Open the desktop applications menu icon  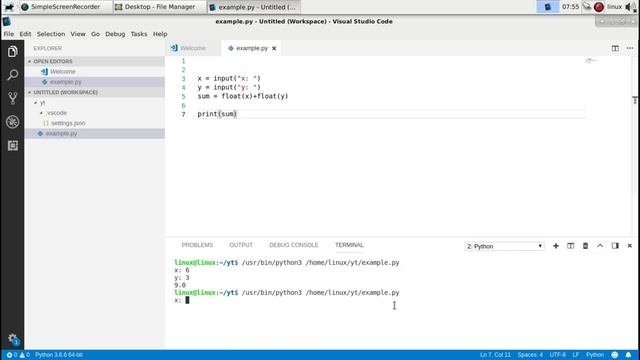click(x=9, y=7)
